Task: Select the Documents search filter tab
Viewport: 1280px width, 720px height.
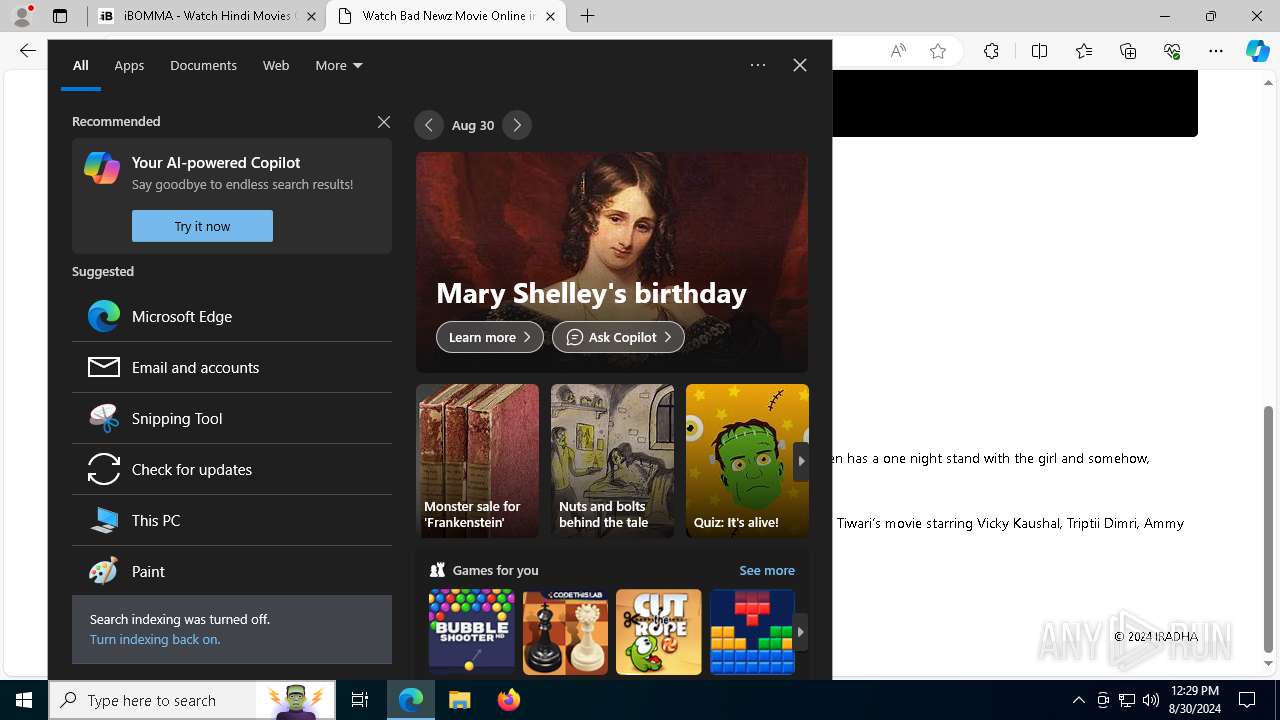Action: pos(203,65)
